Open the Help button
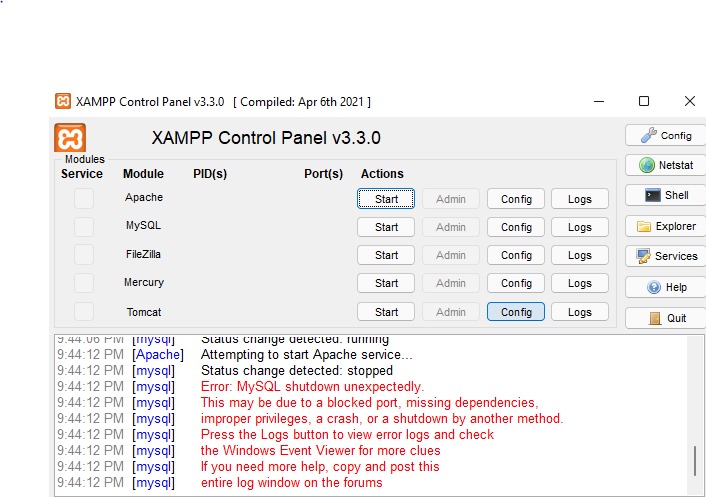The image size is (706, 497). (x=665, y=287)
